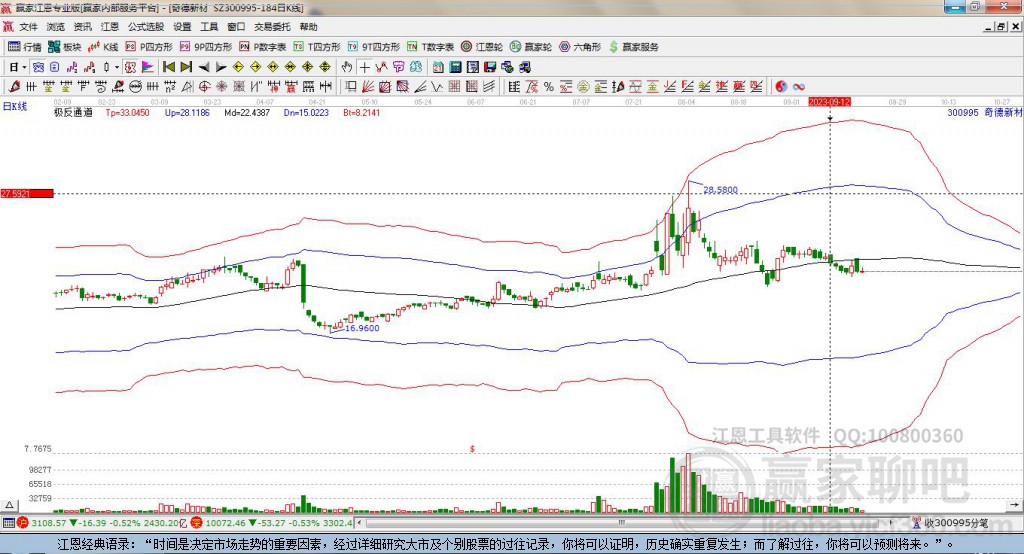Click the blue infinity symbol icon
The width and height of the screenshot is (1024, 554).
click(x=799, y=86)
